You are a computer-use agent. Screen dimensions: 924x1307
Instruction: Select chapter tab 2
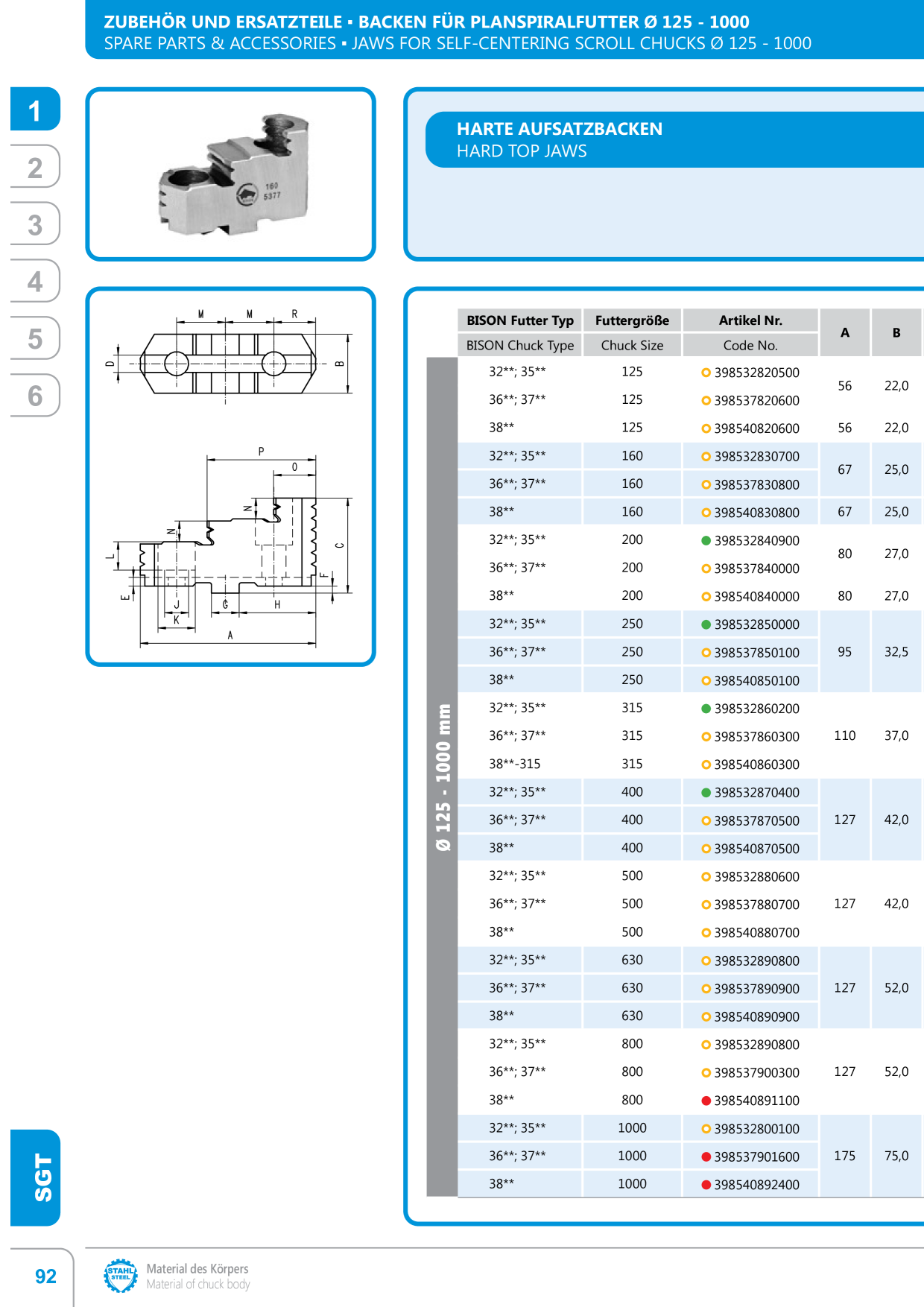[x=35, y=167]
